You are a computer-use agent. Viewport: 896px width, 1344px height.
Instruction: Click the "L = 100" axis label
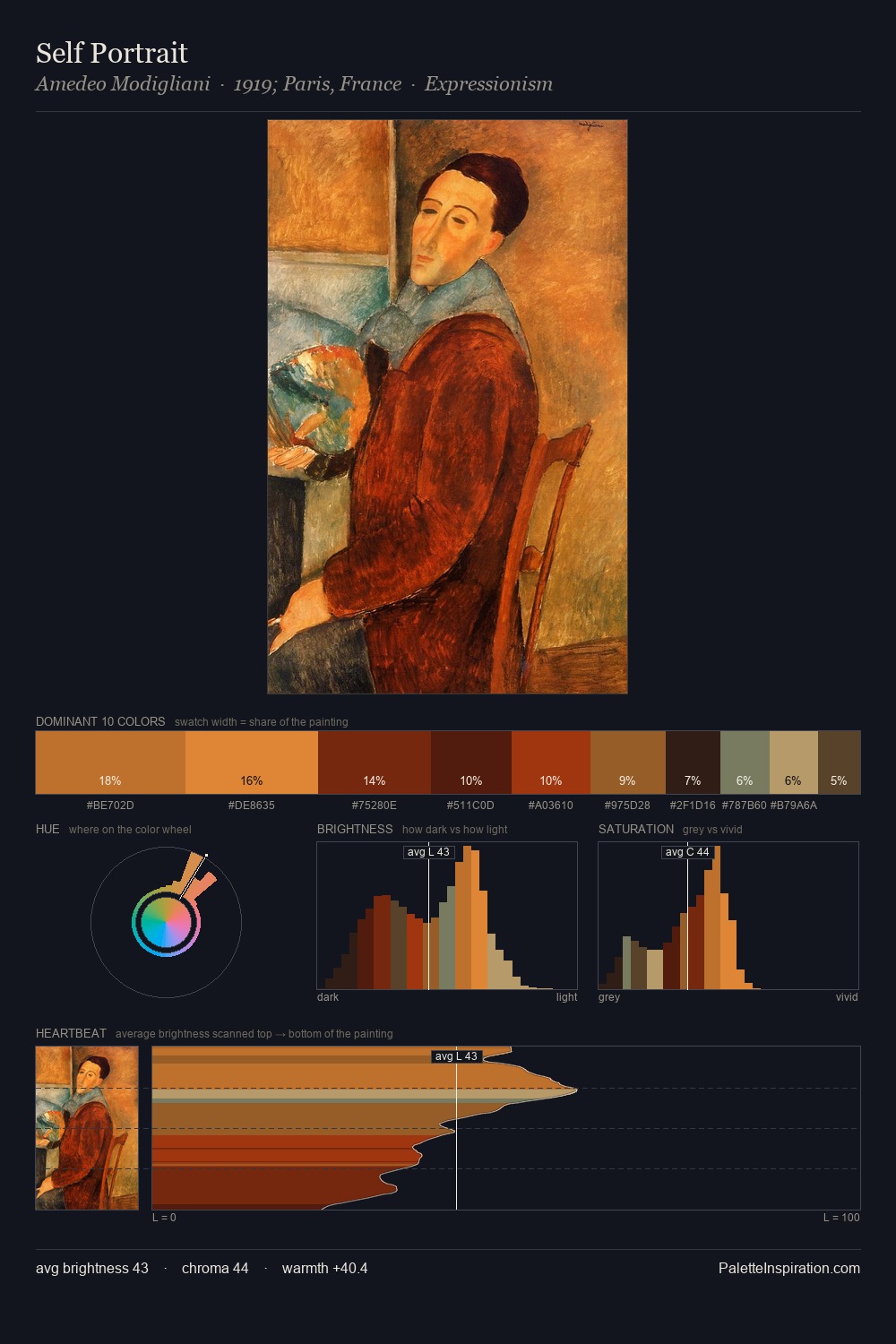(x=841, y=1218)
